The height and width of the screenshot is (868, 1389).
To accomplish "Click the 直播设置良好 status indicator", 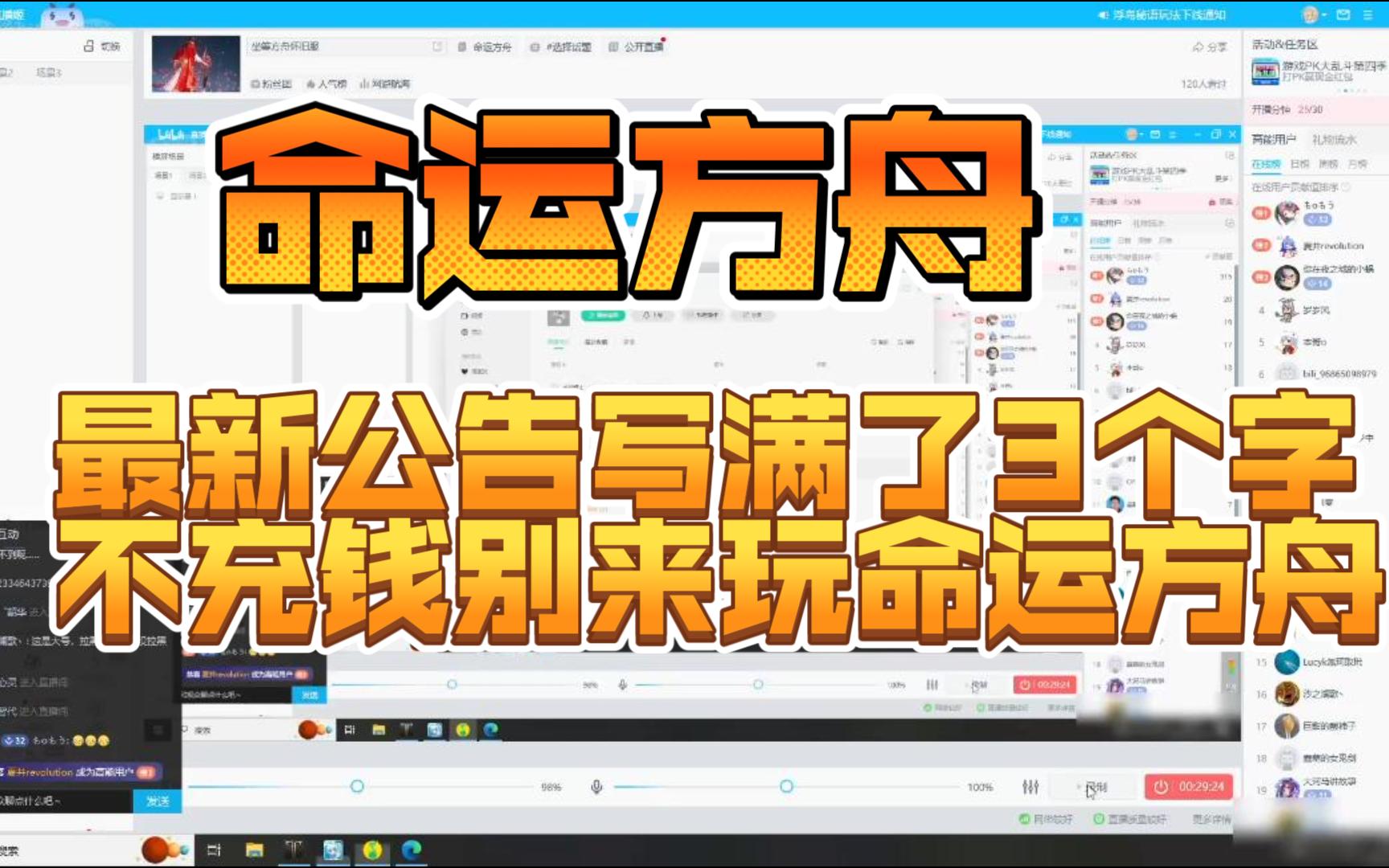I will (1129, 819).
